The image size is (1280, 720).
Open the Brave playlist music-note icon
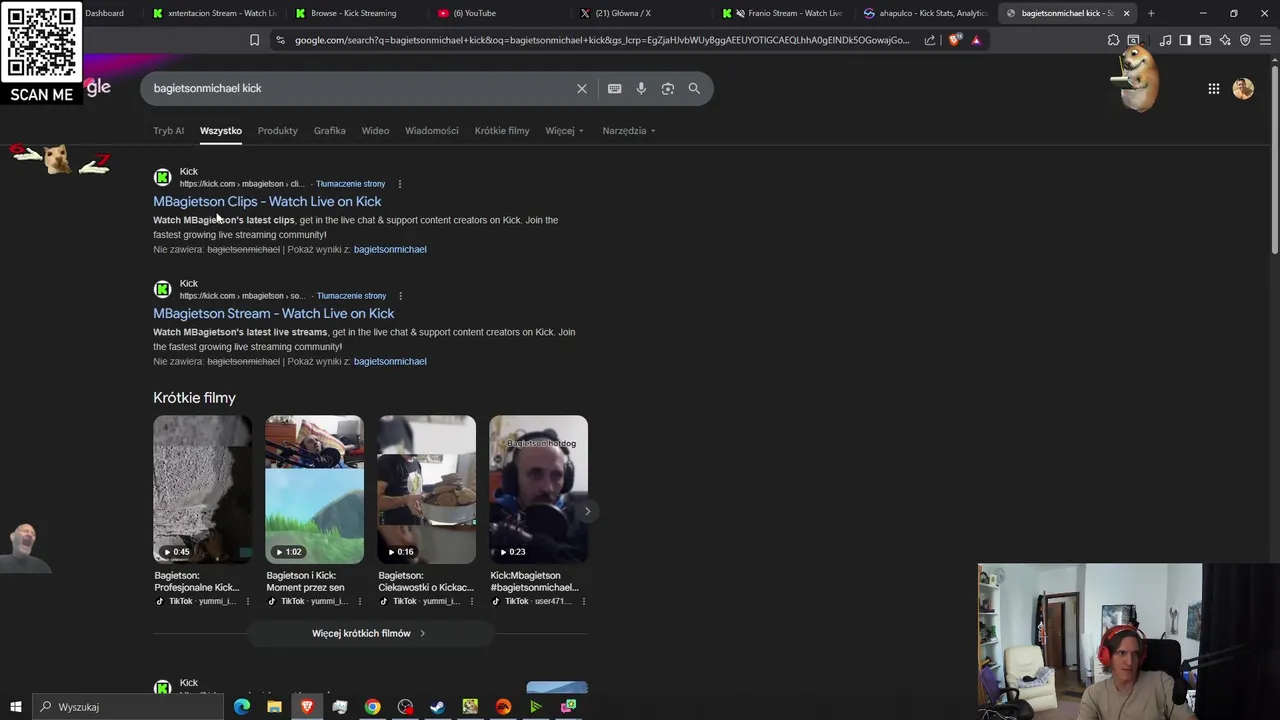click(x=1165, y=40)
